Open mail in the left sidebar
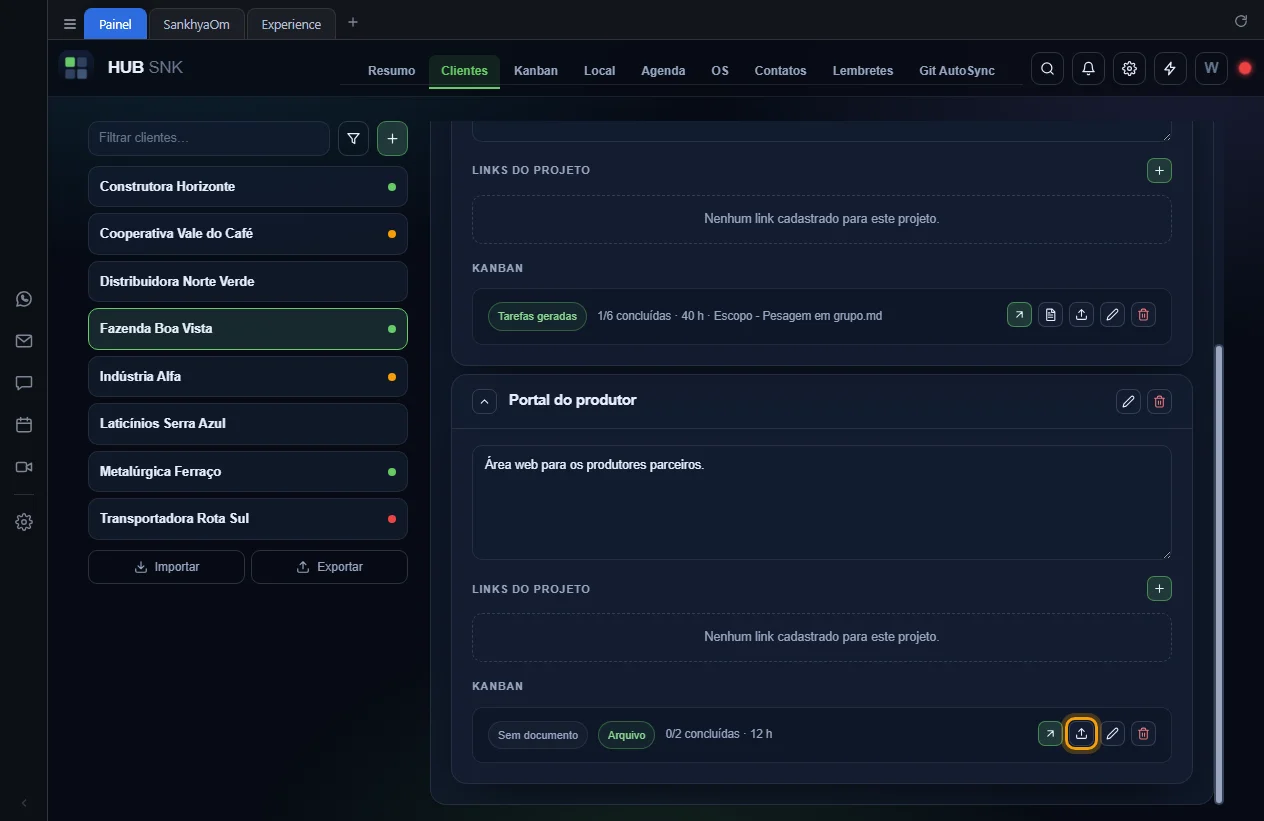 (x=24, y=341)
